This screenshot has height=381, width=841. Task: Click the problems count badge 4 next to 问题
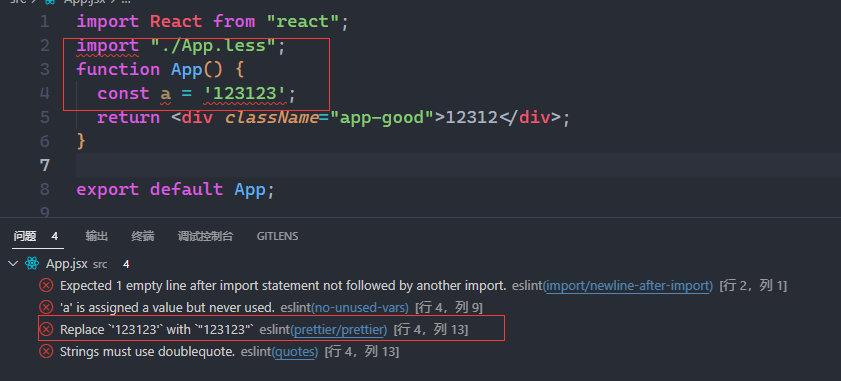pos(55,236)
